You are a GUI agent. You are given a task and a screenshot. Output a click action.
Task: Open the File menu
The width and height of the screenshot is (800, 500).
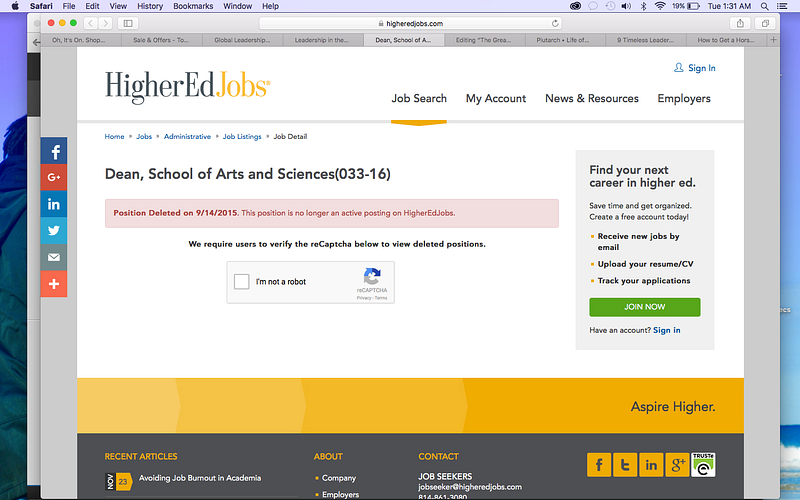pyautogui.click(x=69, y=6)
